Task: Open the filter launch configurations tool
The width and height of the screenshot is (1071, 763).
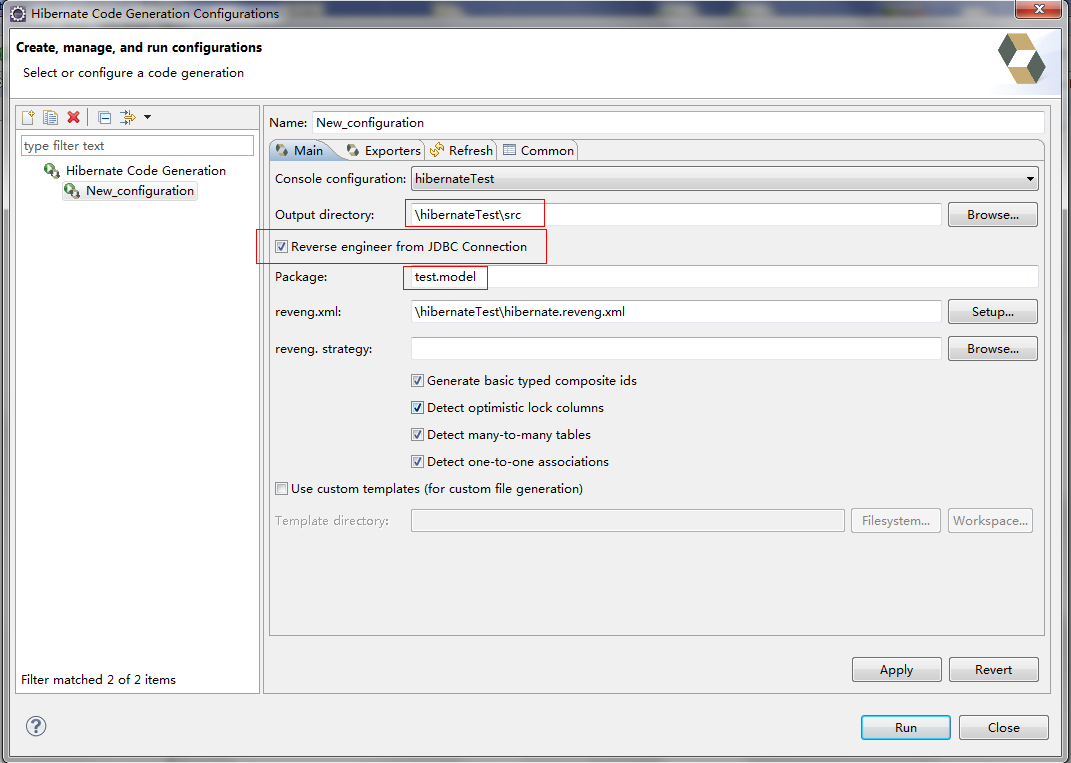Action: [127, 117]
